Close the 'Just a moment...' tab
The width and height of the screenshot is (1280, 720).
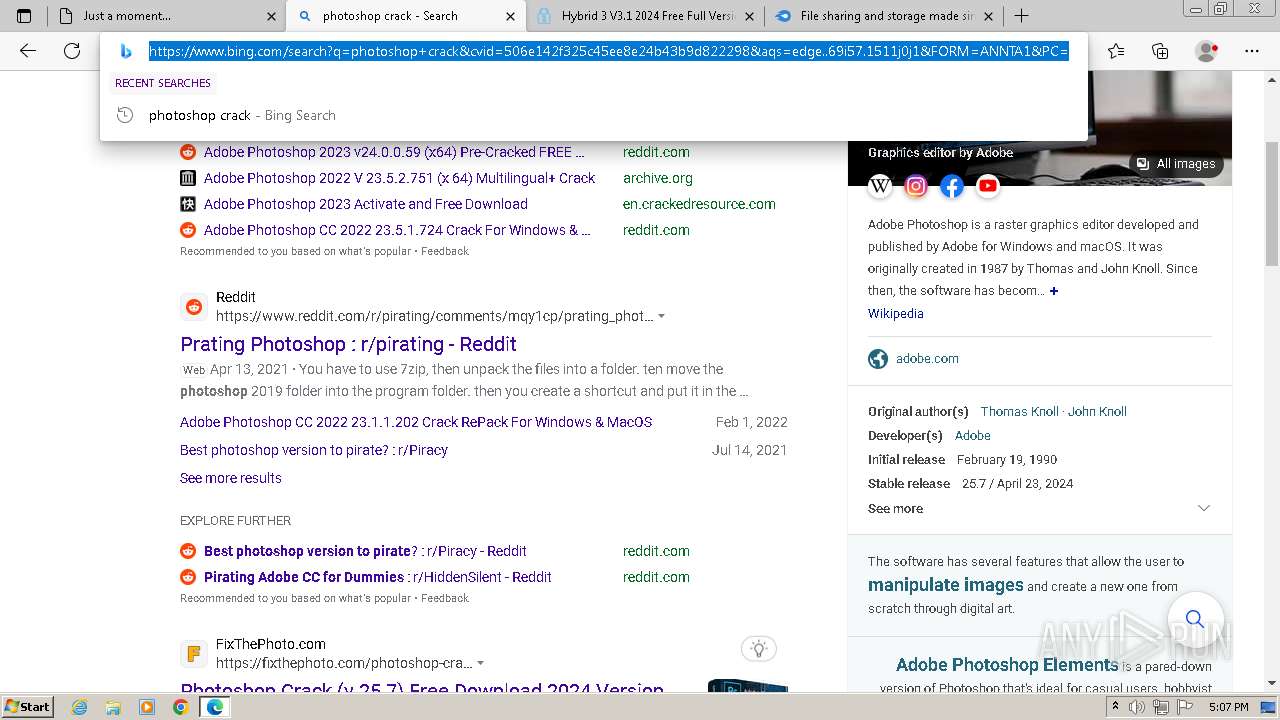click(x=272, y=16)
